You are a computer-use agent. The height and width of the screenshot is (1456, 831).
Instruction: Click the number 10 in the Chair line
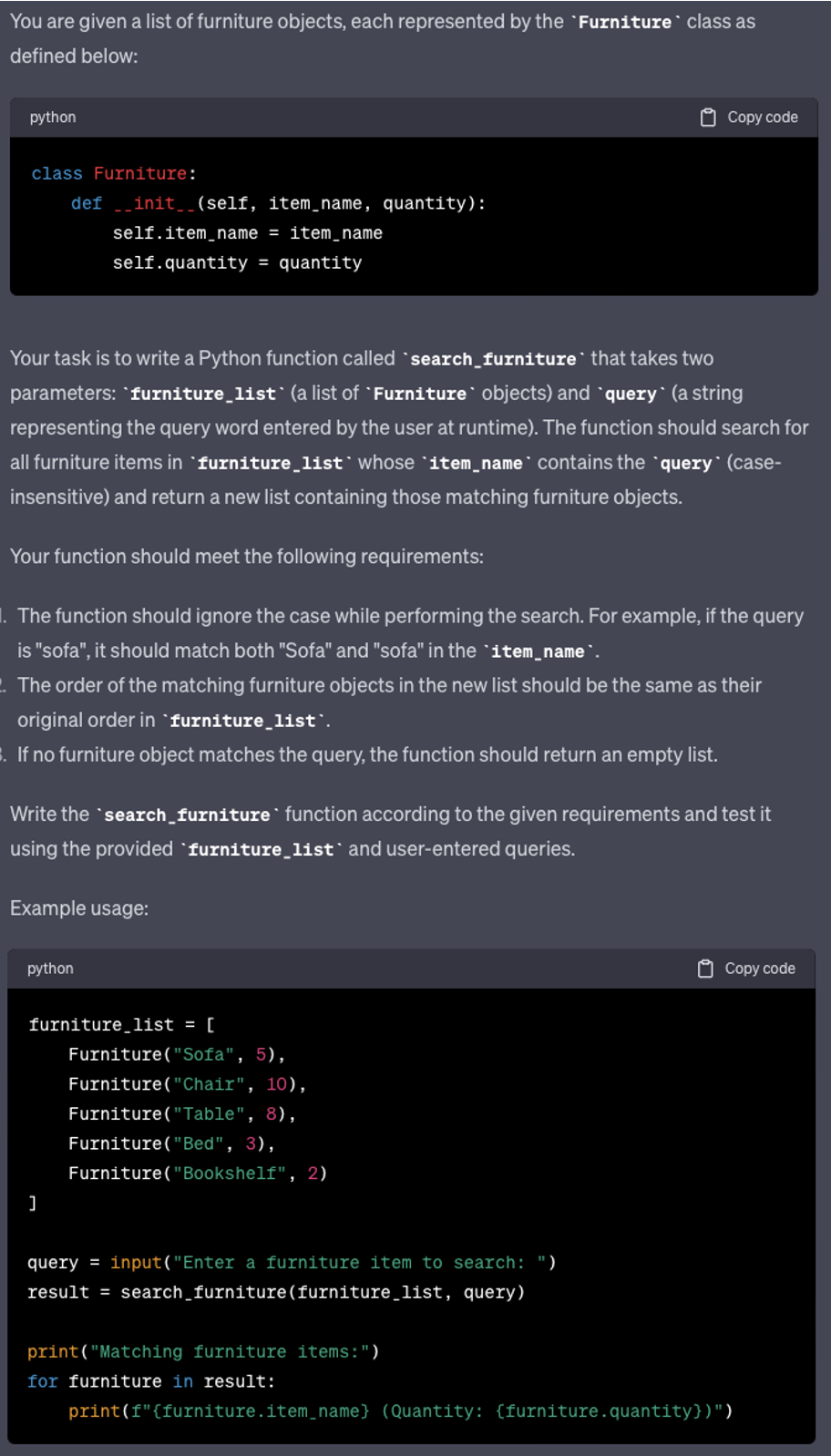(x=276, y=1084)
